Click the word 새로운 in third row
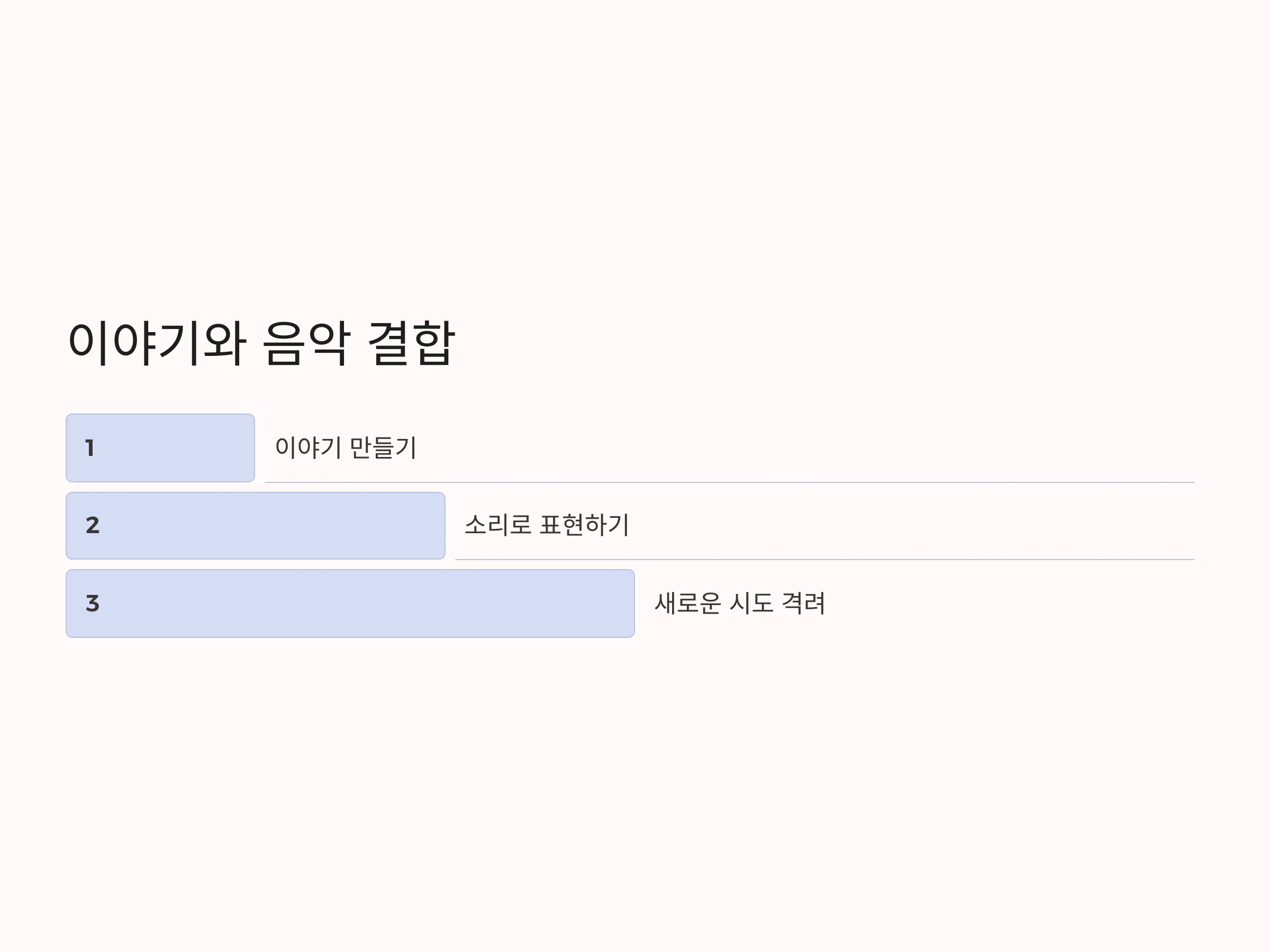This screenshot has height=952, width=1270. pos(688,603)
